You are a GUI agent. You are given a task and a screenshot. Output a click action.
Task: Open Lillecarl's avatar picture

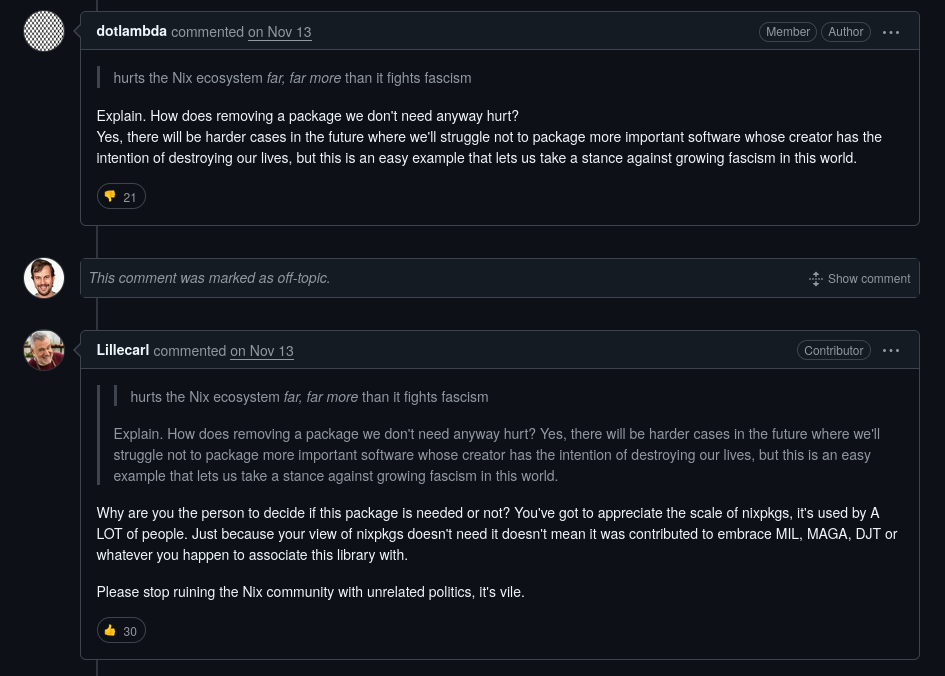(44, 350)
